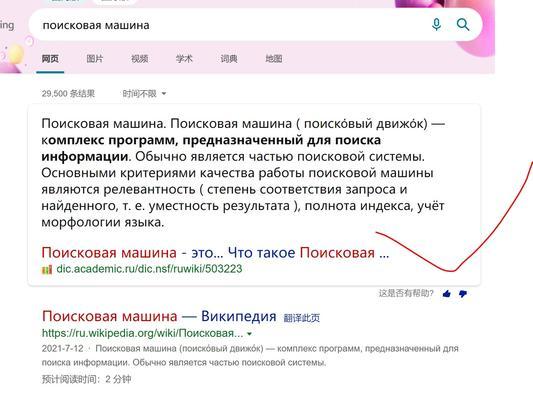Image resolution: width=533 pixels, height=400 pixels.
Task: Click the 这是否有帮助? feedback prompt text
Action: click(406, 293)
